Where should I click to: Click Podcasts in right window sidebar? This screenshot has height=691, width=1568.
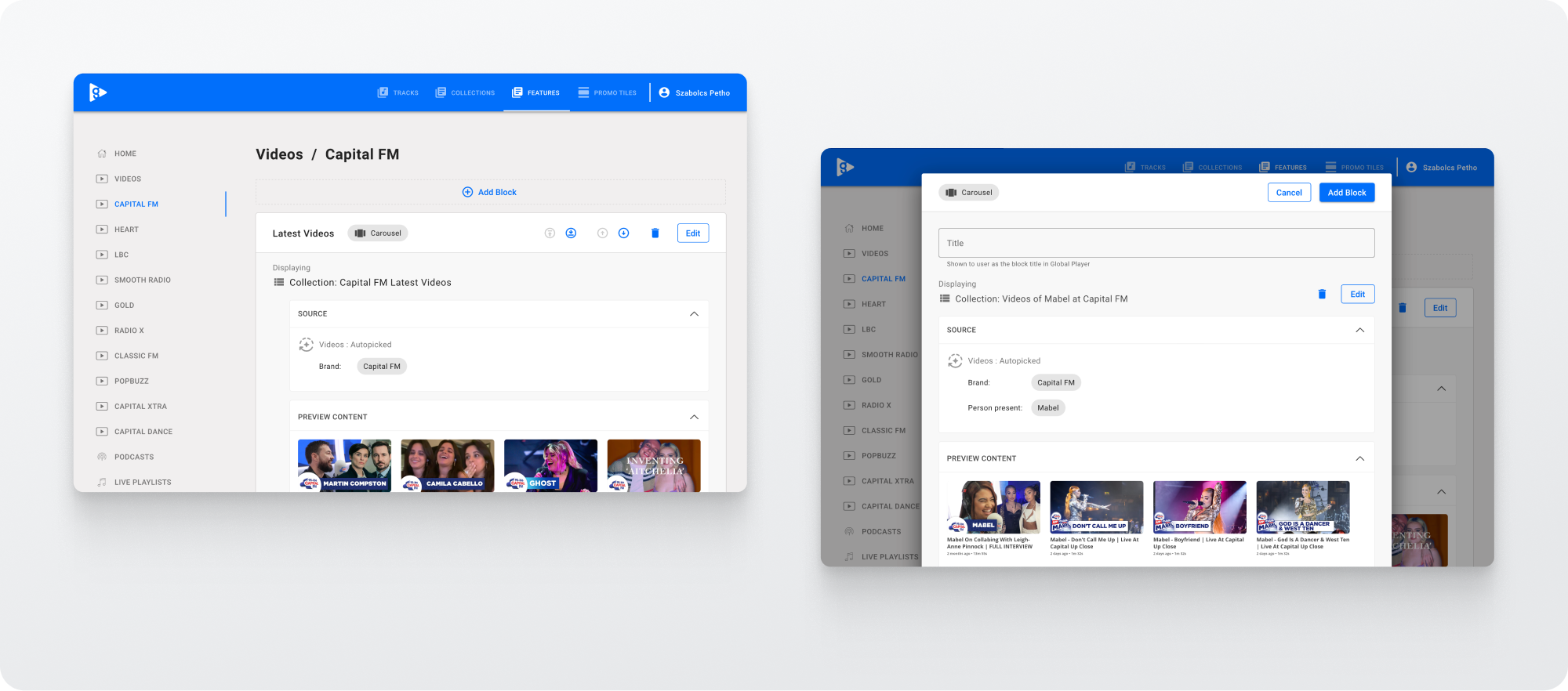[x=872, y=532]
